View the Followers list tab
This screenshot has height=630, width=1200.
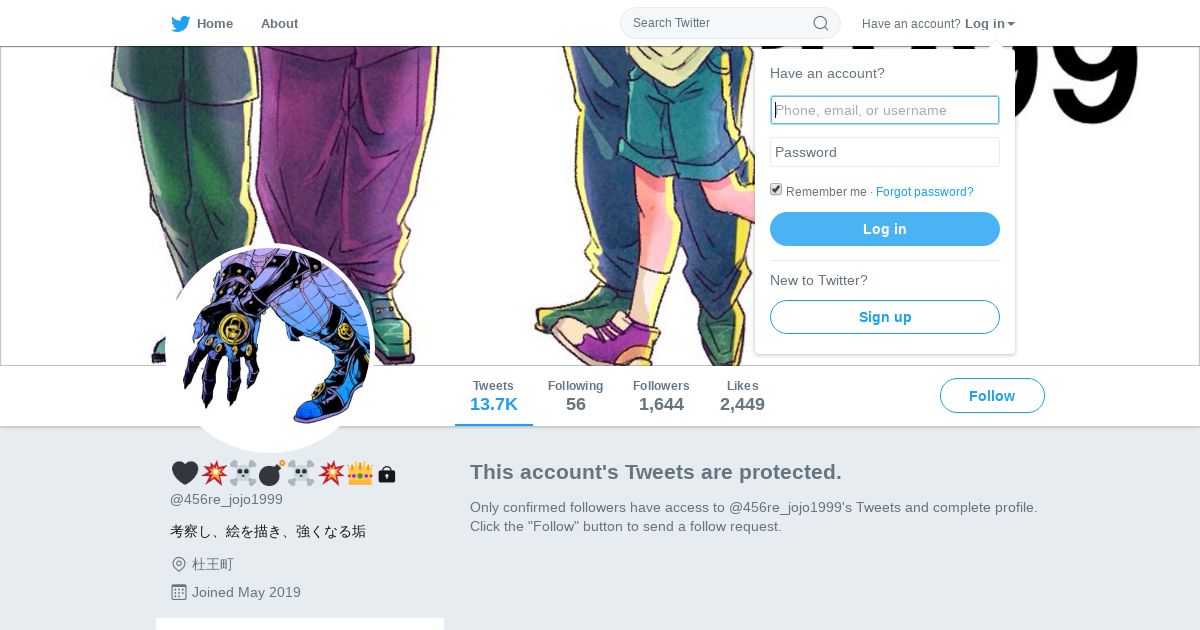click(661, 396)
